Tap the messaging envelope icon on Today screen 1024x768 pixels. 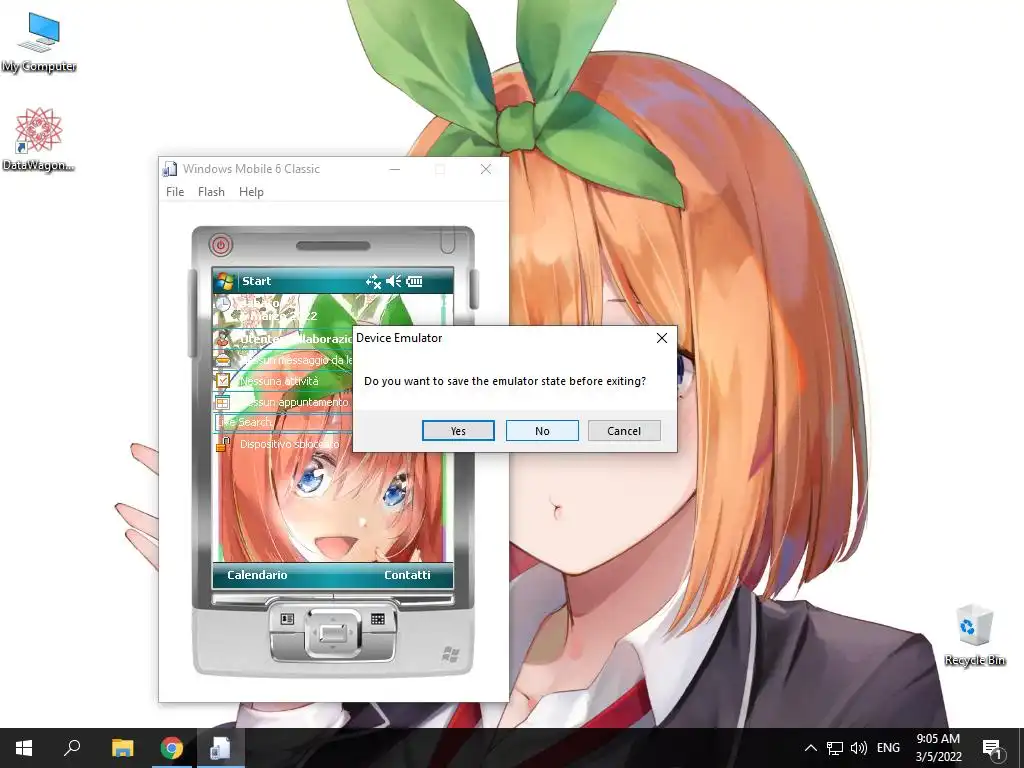pos(223,360)
